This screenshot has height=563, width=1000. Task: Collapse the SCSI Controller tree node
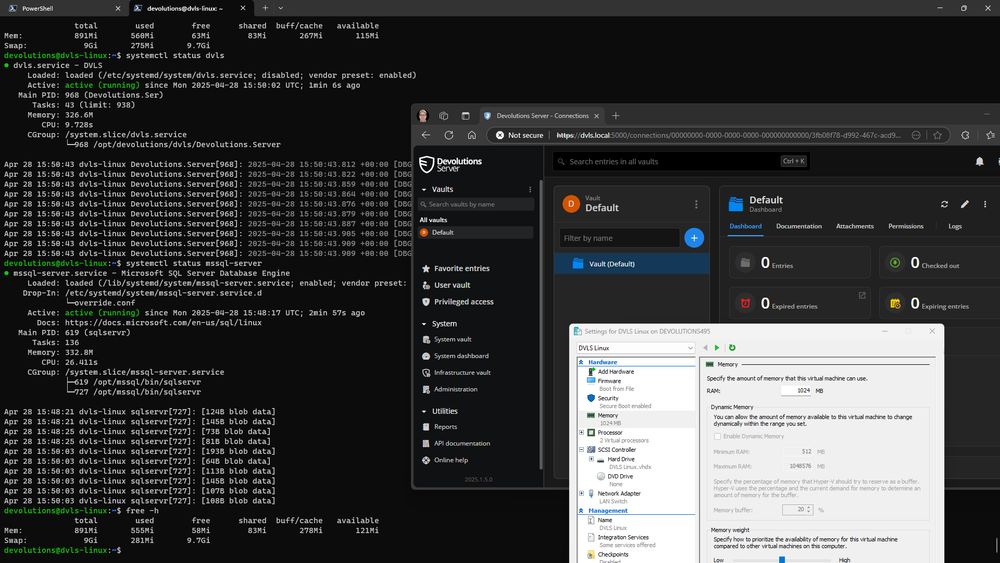tap(581, 450)
